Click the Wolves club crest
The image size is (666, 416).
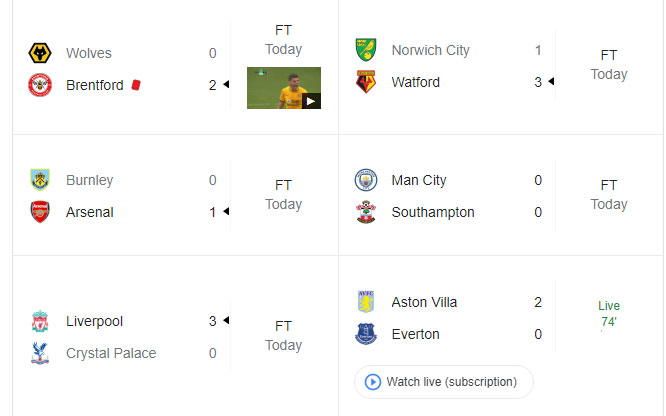point(40,53)
